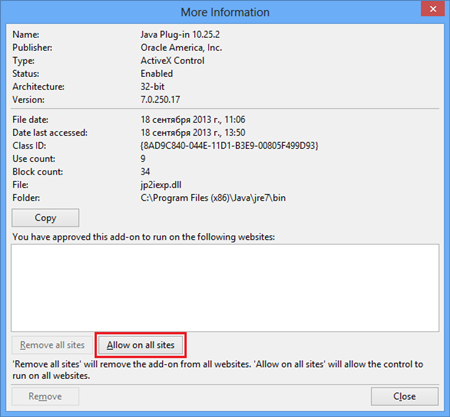This screenshot has height=417, width=450.
Task: Click the Close button
Action: [405, 396]
